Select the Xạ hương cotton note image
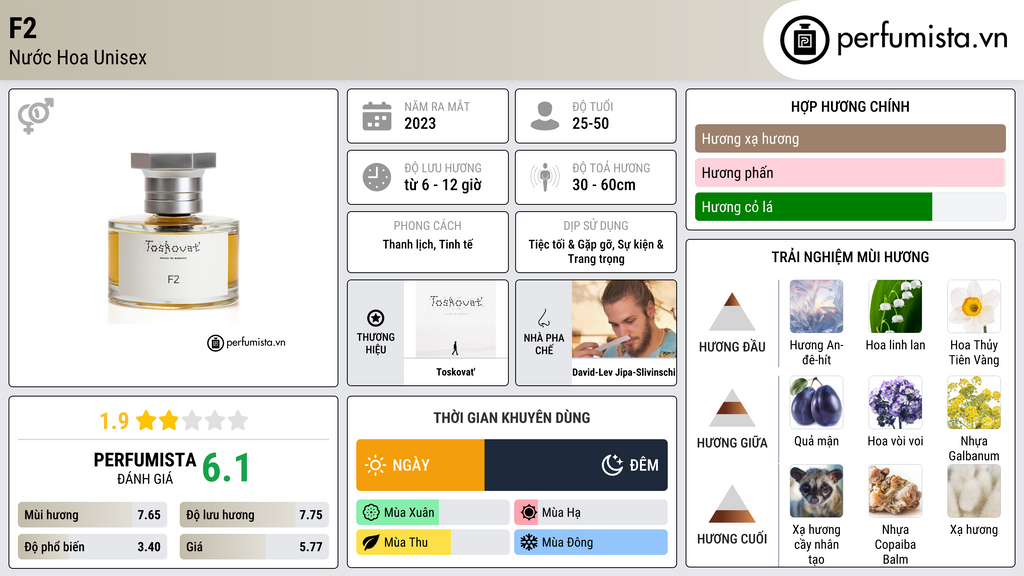This screenshot has height=576, width=1024. click(x=974, y=491)
